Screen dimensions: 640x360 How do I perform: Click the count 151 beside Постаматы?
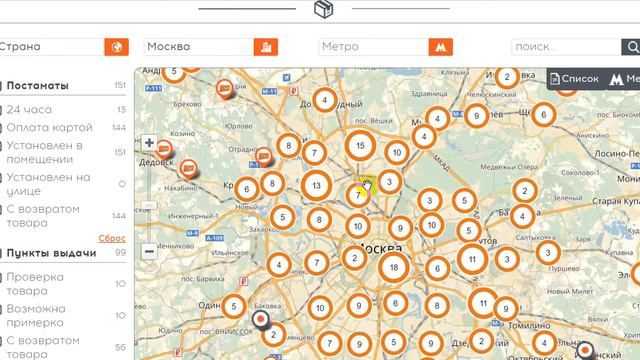(x=120, y=85)
